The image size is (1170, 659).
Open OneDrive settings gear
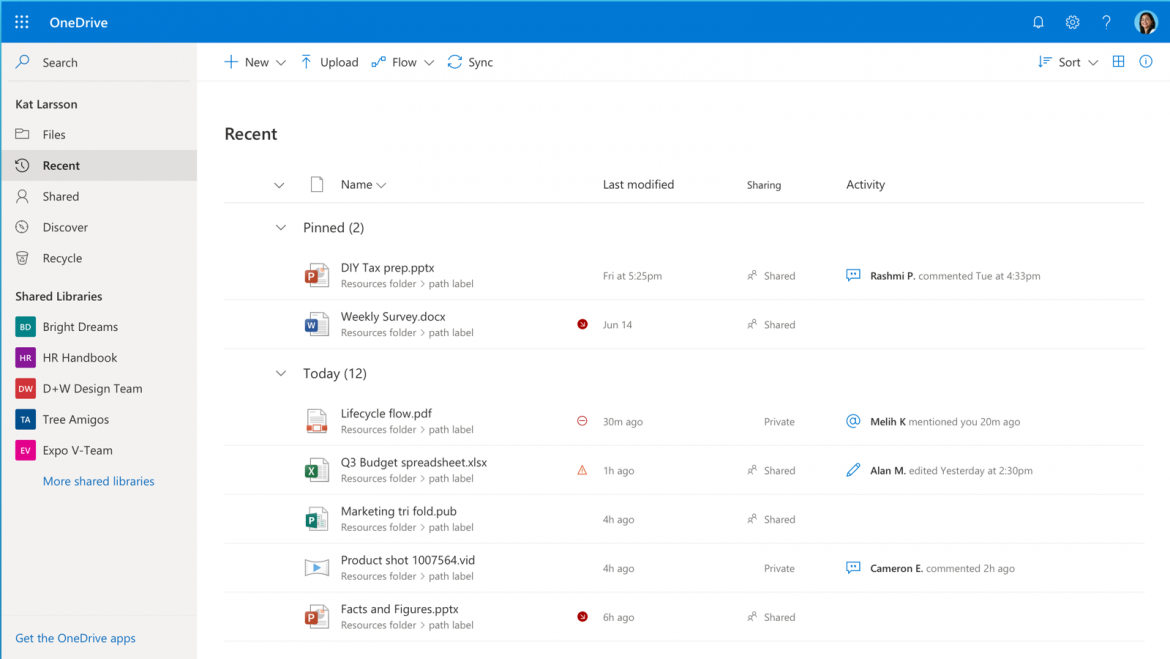1072,21
